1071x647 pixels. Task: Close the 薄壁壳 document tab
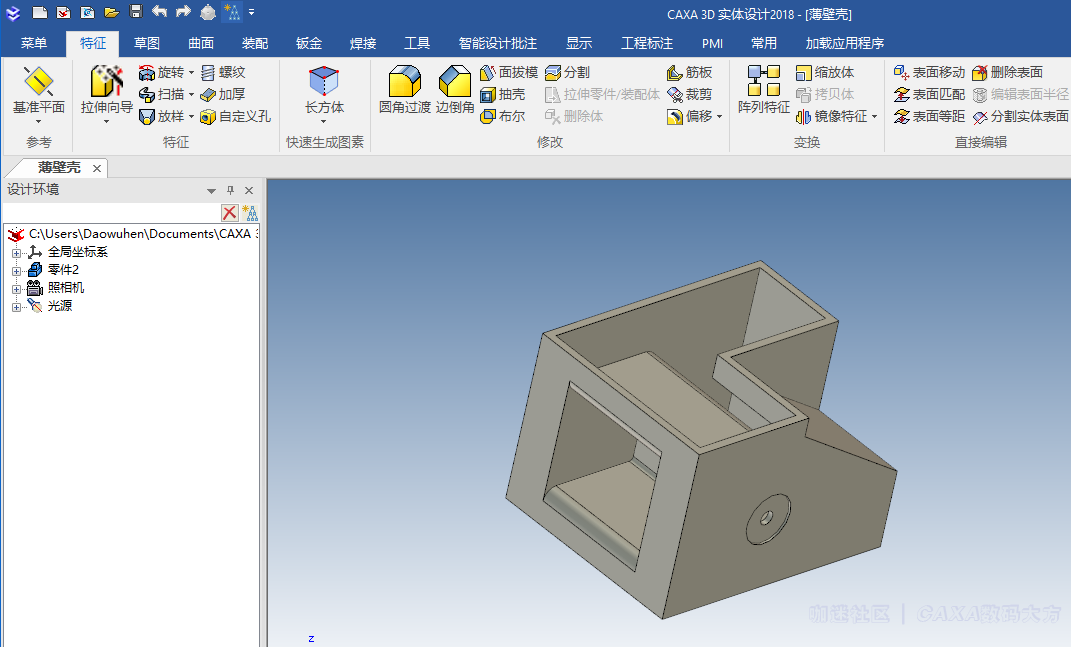coord(97,168)
